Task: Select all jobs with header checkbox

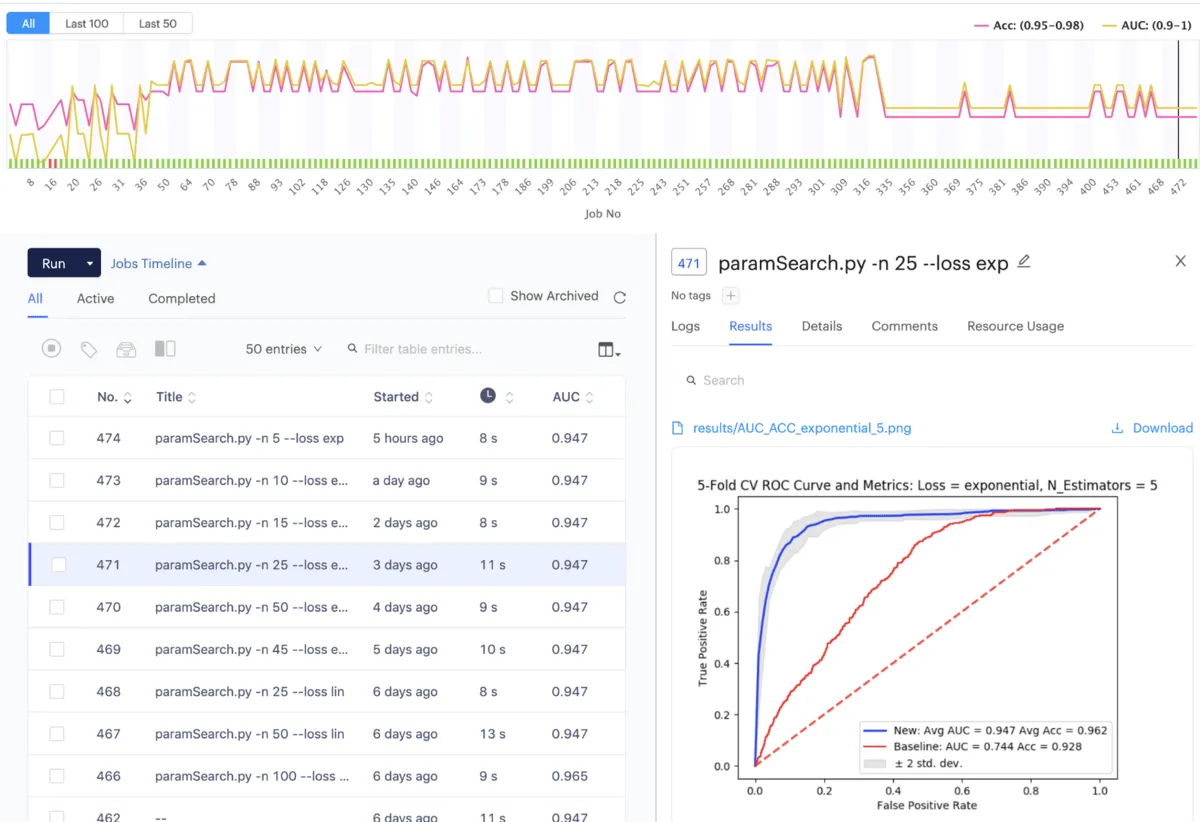Action: tap(57, 397)
